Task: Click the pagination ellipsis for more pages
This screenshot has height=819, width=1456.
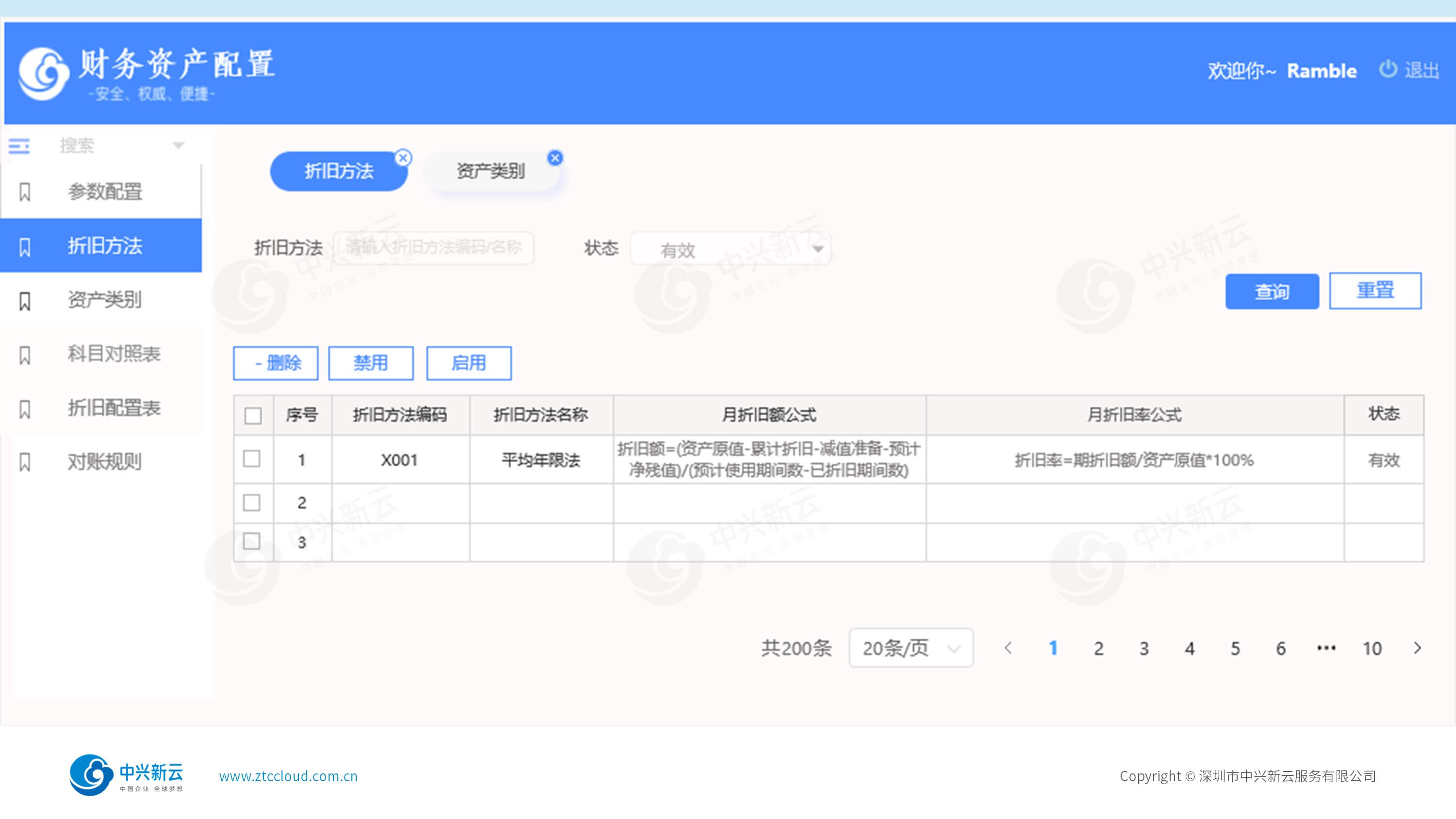Action: (x=1326, y=648)
